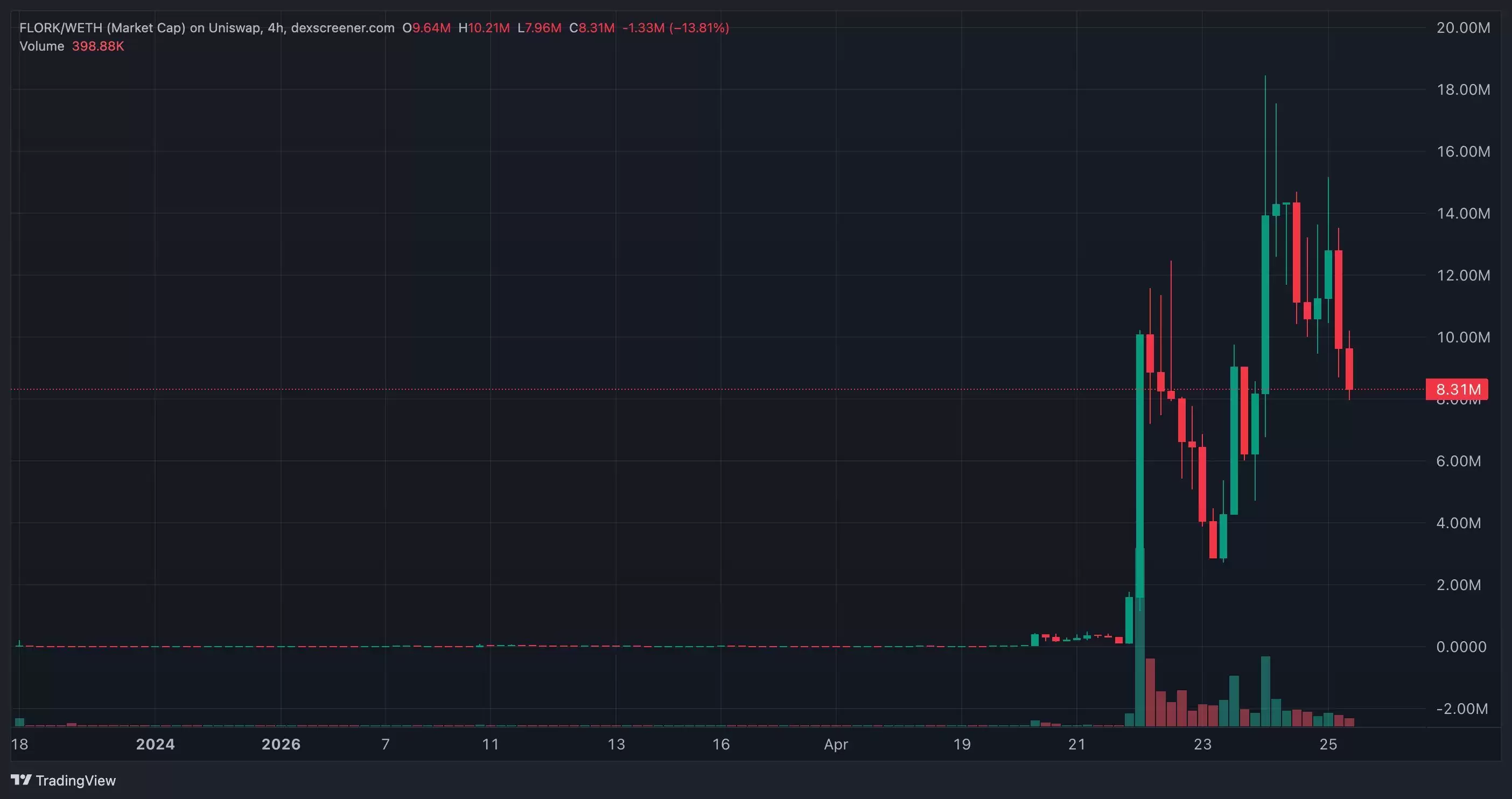The height and width of the screenshot is (799, 1512).
Task: Click the 12.00M price axis label
Action: click(1462, 275)
